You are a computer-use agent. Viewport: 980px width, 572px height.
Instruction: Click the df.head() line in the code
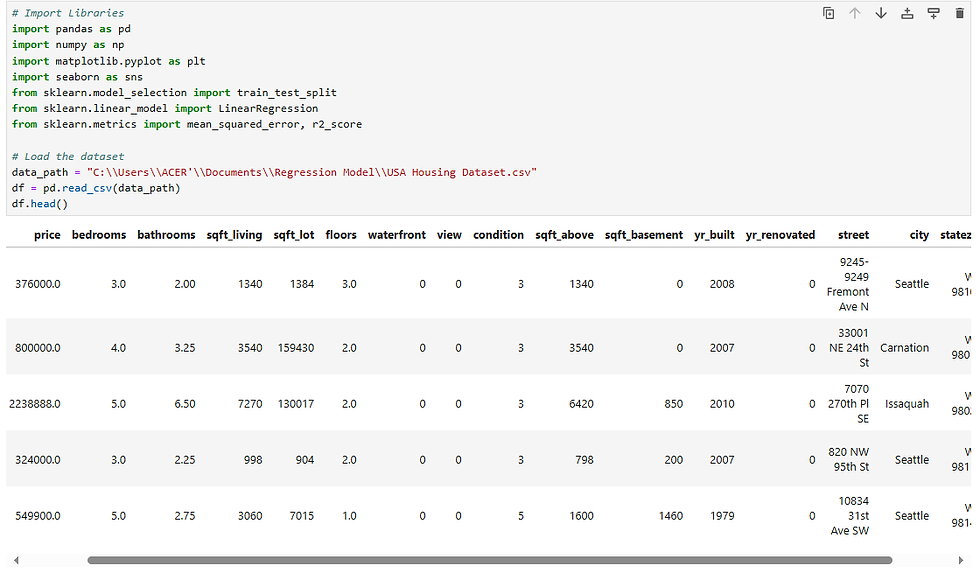tap(40, 204)
